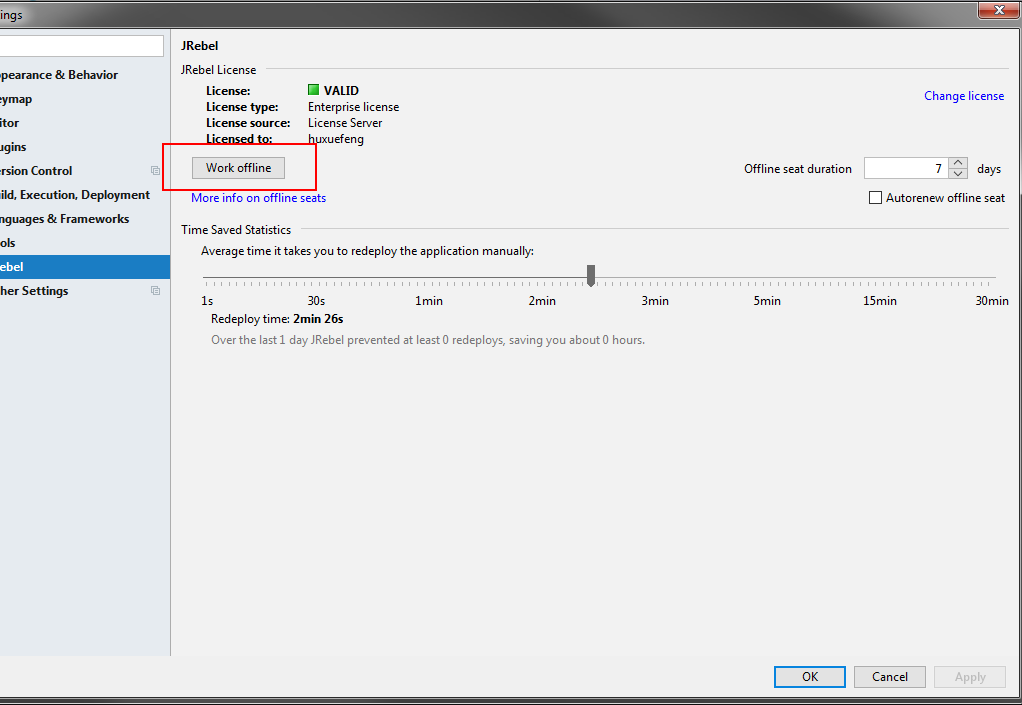This screenshot has width=1022, height=705.
Task: Open the Change license link
Action: pos(963,95)
